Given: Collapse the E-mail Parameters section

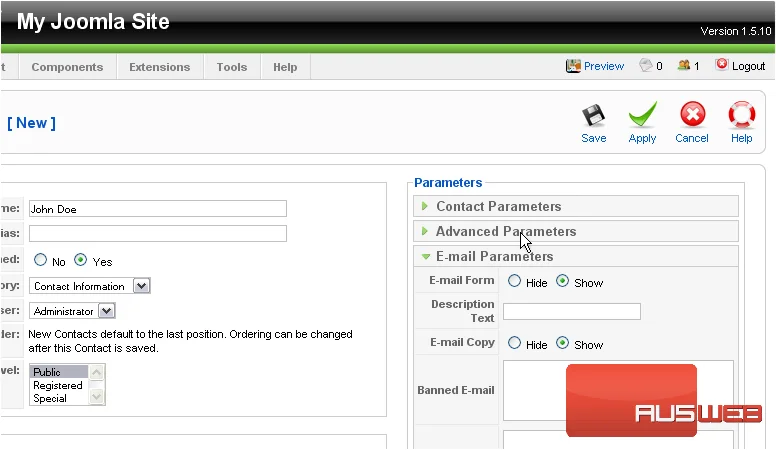Looking at the screenshot, I should click(576, 256).
